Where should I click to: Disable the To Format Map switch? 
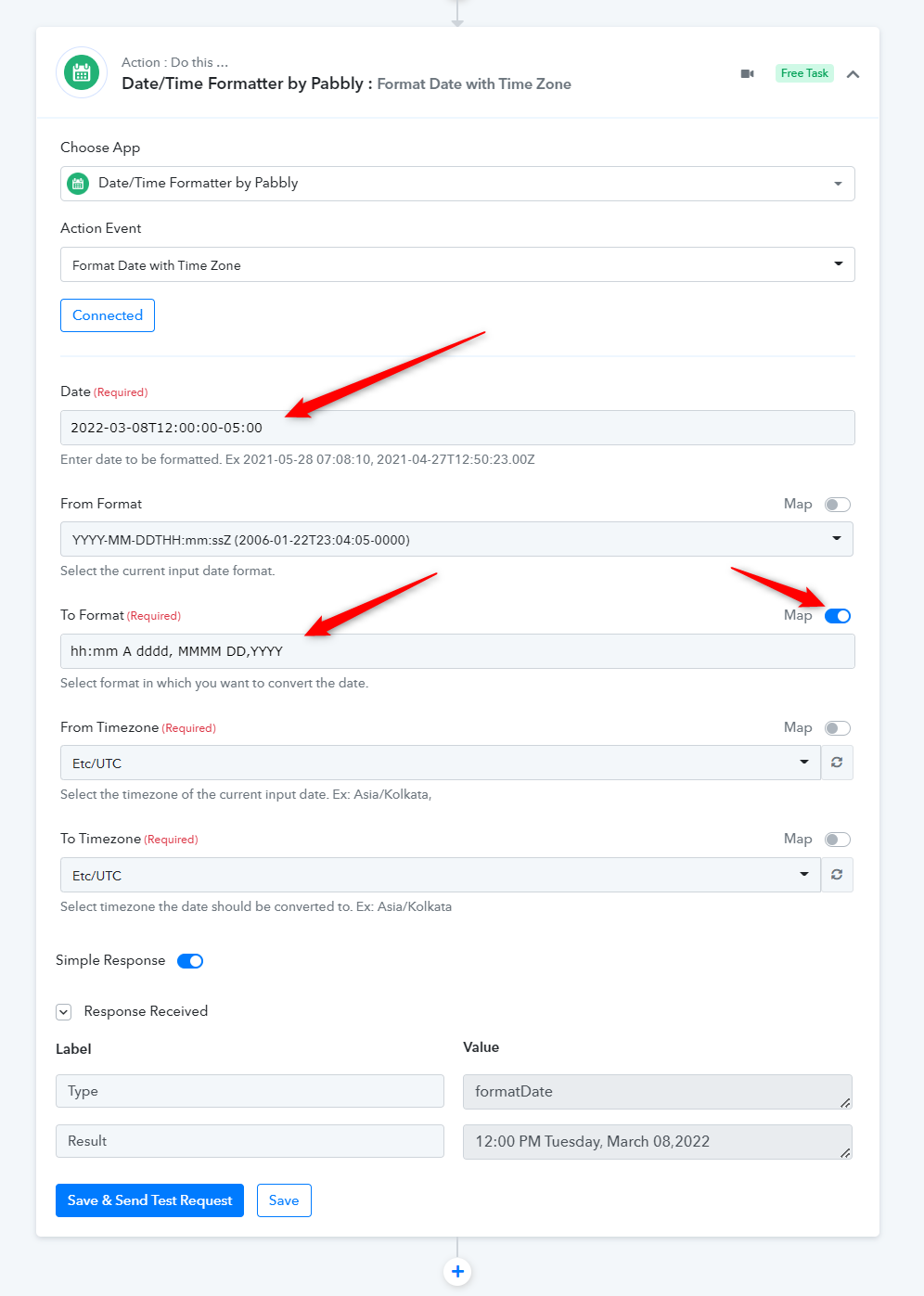pos(838,616)
